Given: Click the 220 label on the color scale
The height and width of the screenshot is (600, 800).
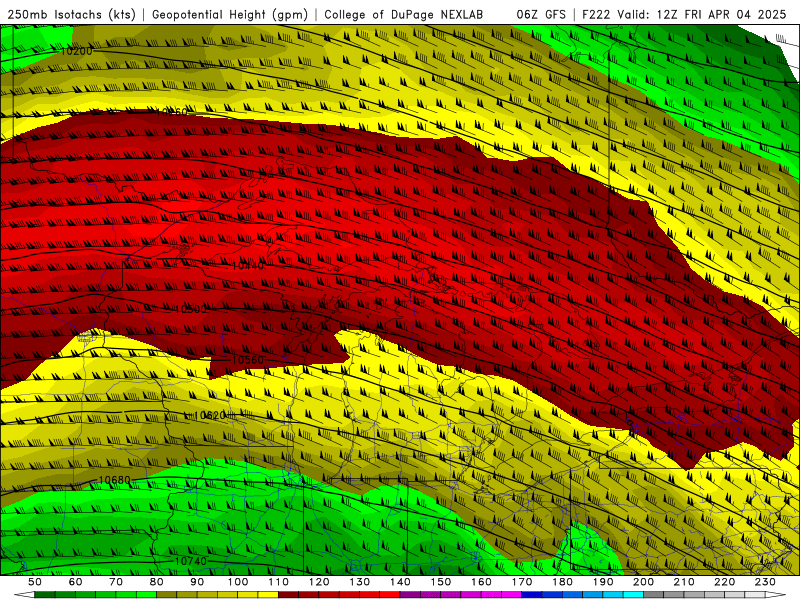Looking at the screenshot, I should [724, 582].
